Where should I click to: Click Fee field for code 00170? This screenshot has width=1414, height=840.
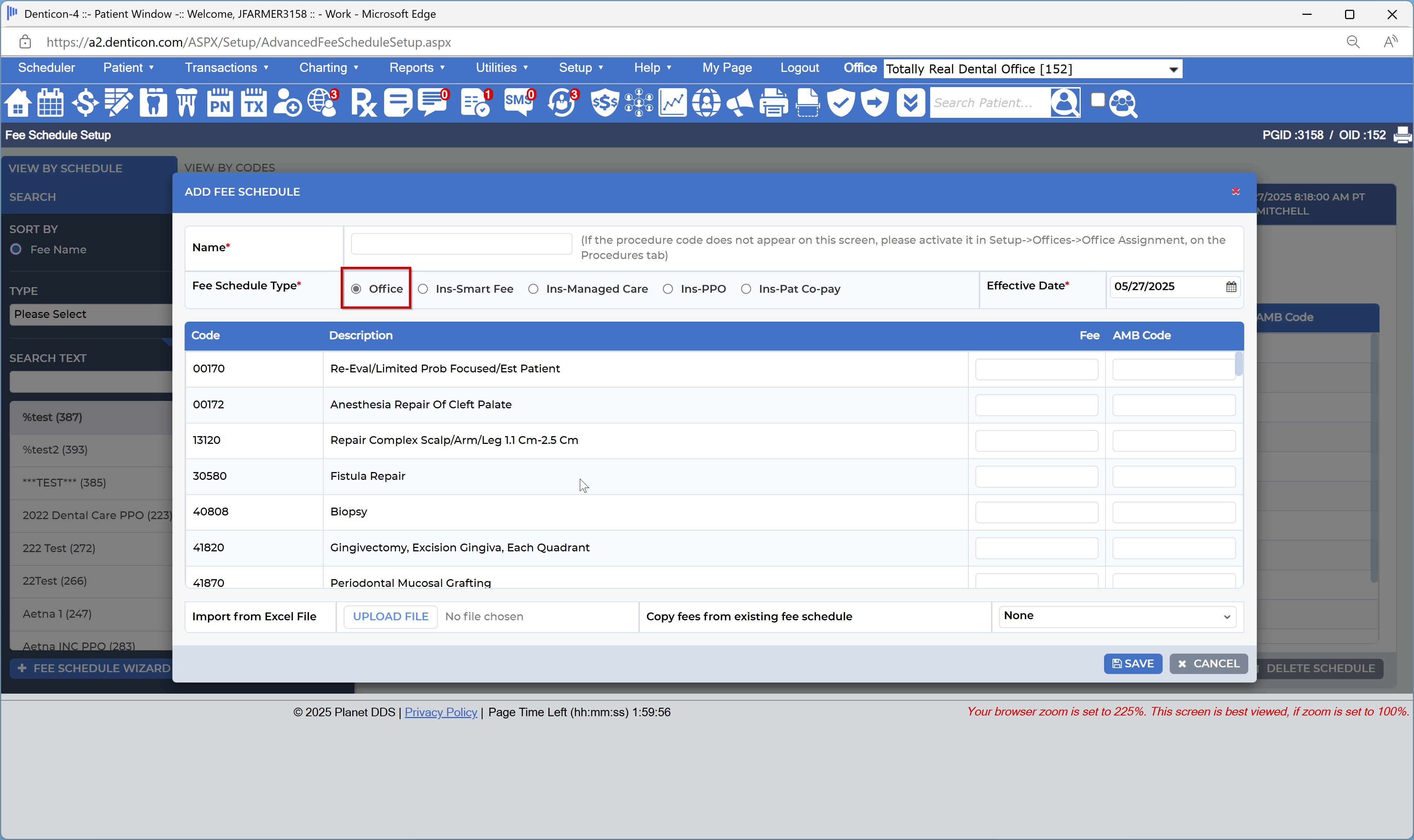[1036, 370]
